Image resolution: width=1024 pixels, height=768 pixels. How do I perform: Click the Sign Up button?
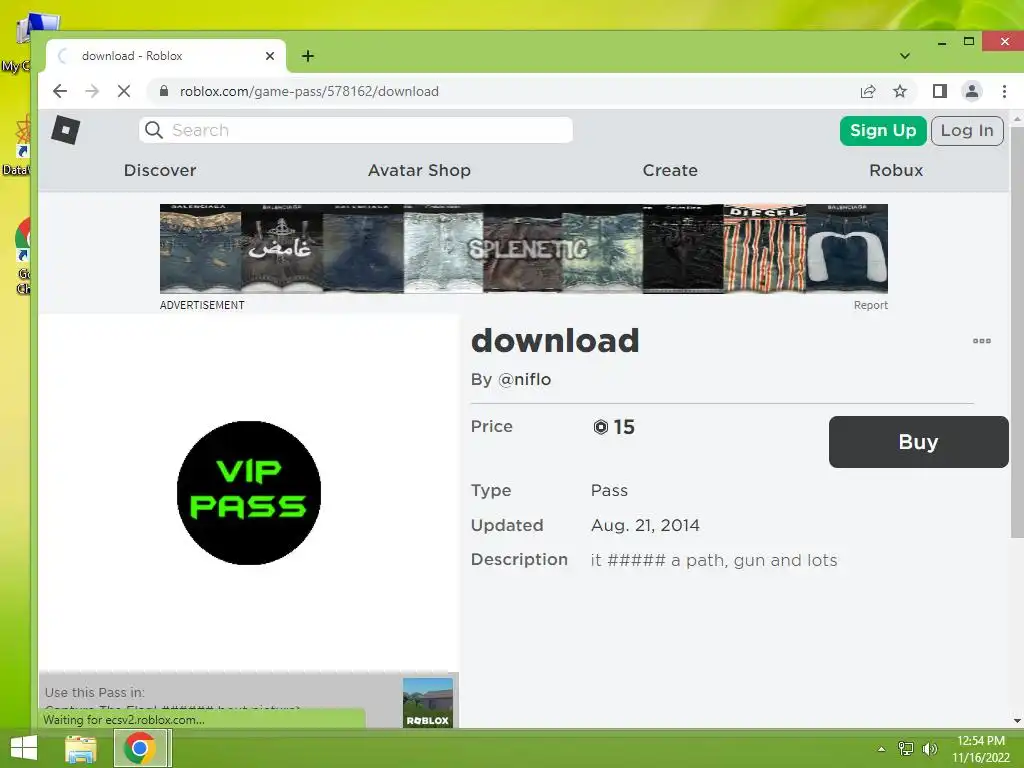883,131
